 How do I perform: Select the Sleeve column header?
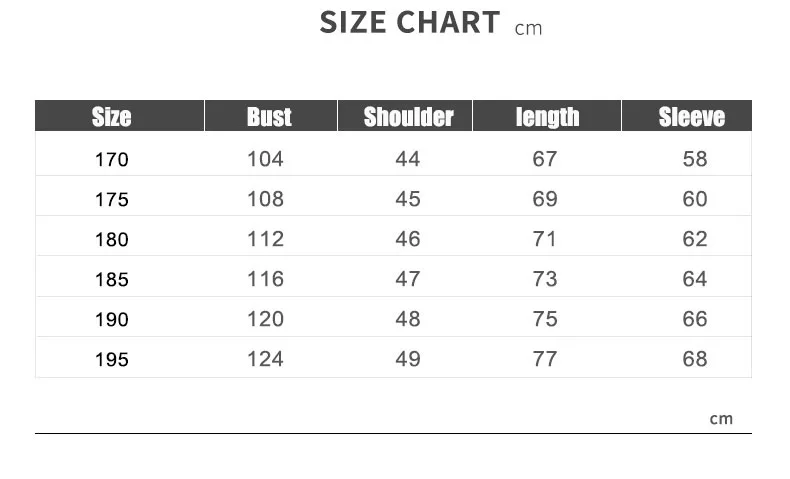click(687, 116)
